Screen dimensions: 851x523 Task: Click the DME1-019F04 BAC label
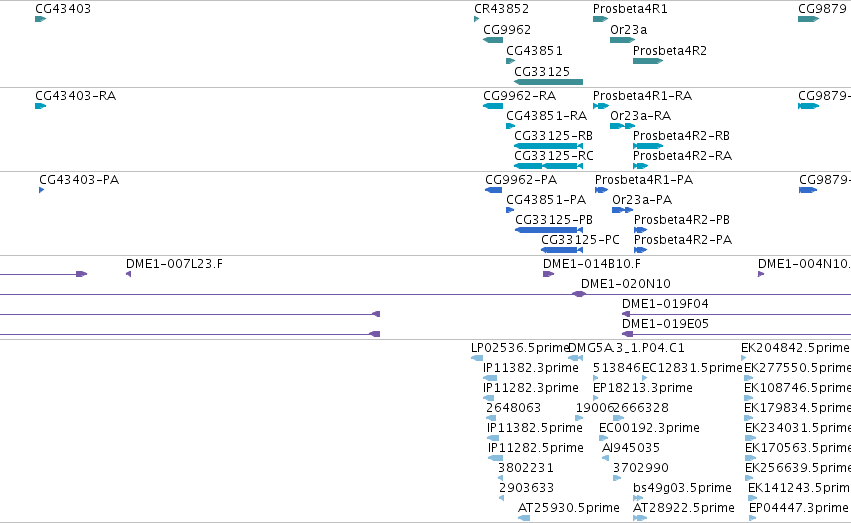pos(665,304)
